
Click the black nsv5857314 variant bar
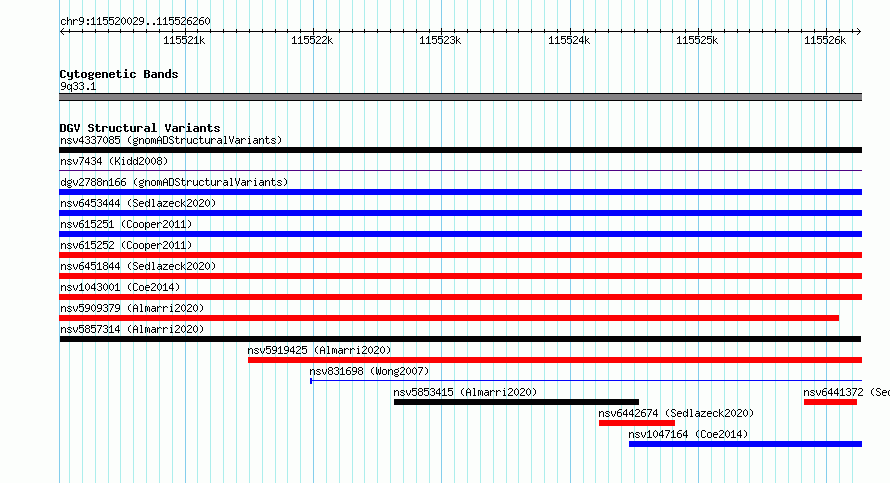pos(460,339)
